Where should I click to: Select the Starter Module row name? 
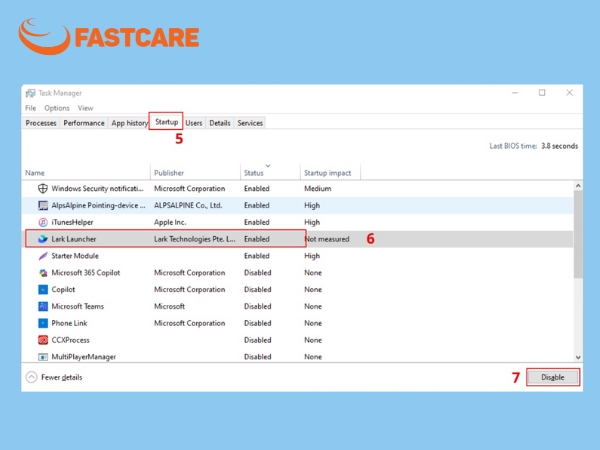(x=75, y=256)
